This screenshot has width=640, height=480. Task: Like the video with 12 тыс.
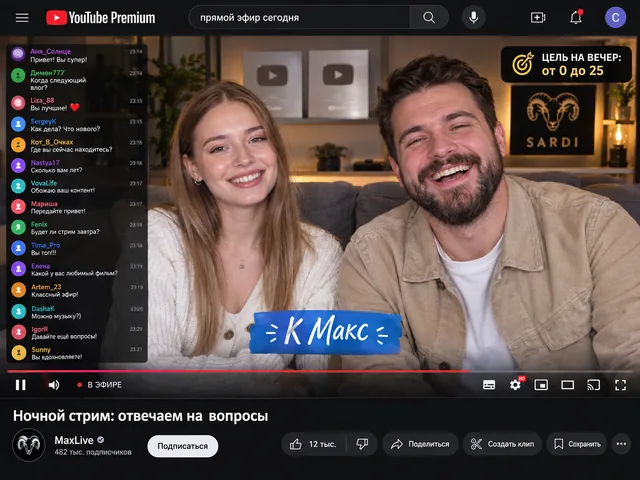coord(313,444)
